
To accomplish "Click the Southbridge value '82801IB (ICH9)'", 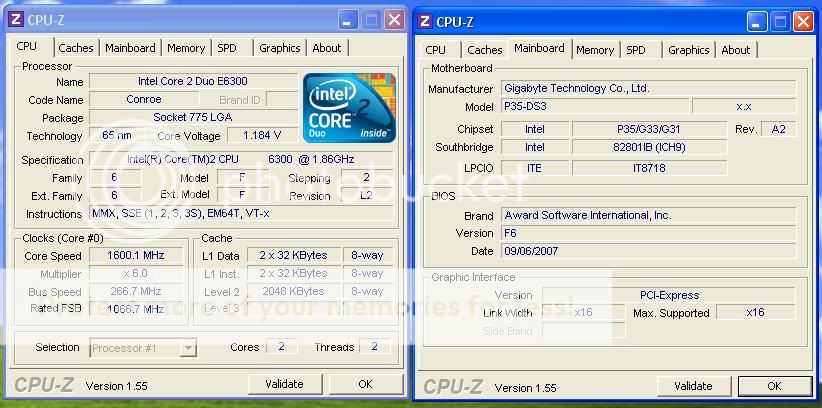I will [x=650, y=147].
